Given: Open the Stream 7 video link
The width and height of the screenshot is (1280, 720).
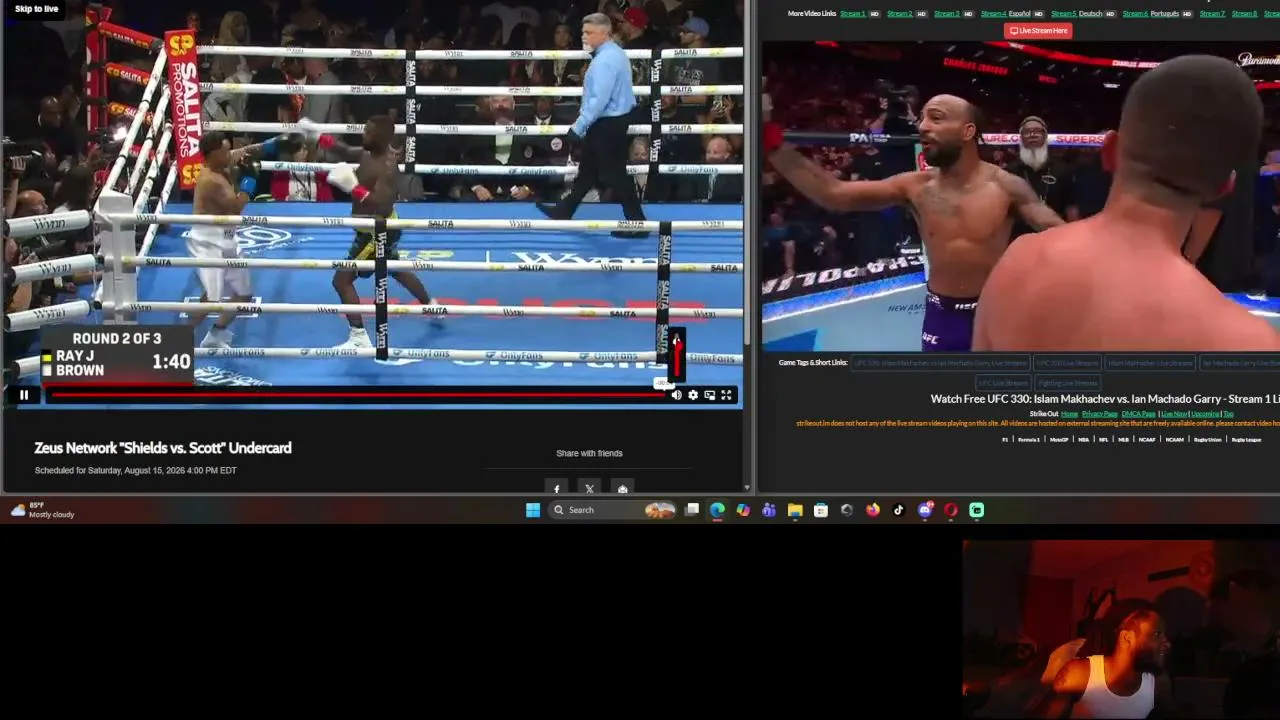Looking at the screenshot, I should (x=1212, y=14).
